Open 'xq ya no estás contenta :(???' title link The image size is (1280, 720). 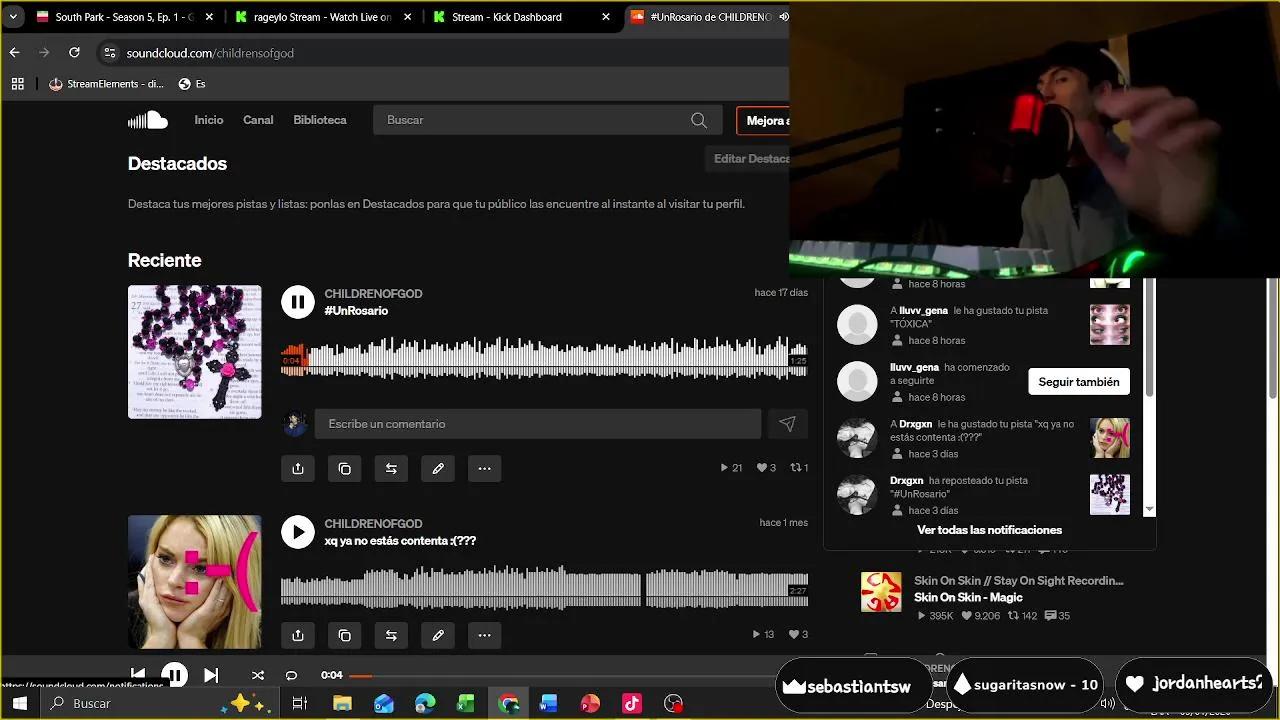click(400, 541)
